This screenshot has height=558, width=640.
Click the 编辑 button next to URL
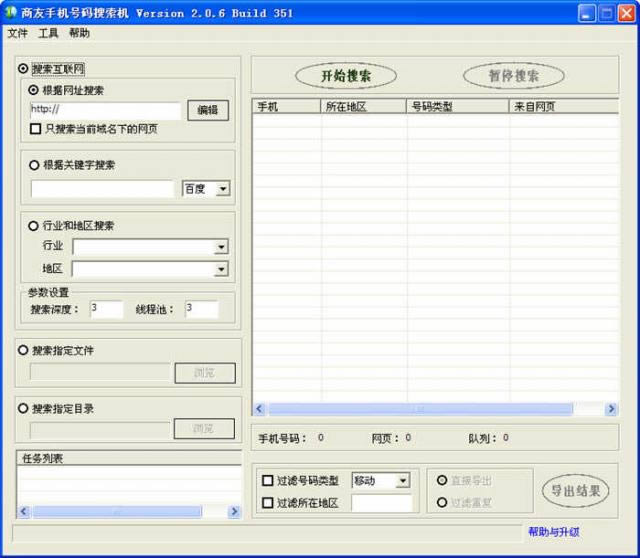(208, 110)
